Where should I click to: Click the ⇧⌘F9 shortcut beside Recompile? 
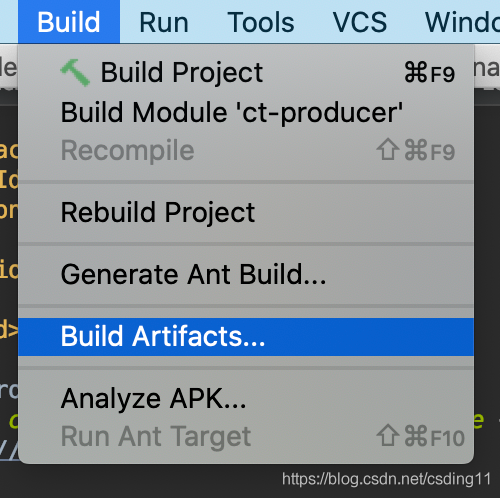[x=416, y=151]
